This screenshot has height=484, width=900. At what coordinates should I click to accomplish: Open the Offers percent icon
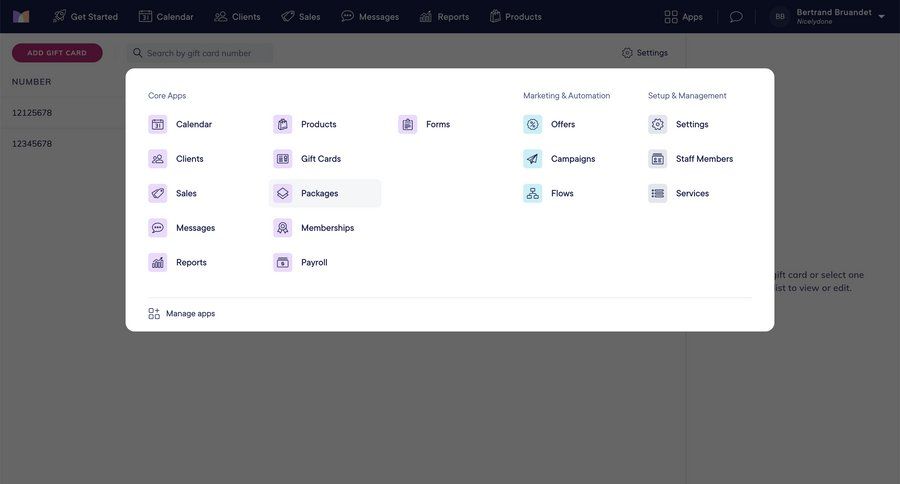(x=533, y=124)
